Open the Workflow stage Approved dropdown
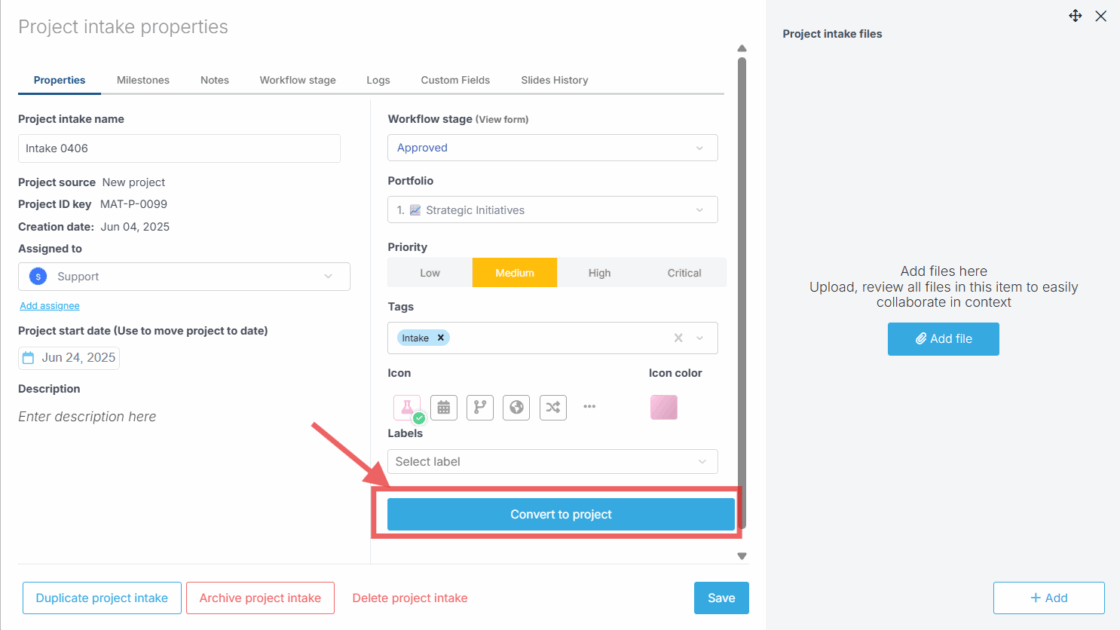The width and height of the screenshot is (1120, 630). coord(552,148)
